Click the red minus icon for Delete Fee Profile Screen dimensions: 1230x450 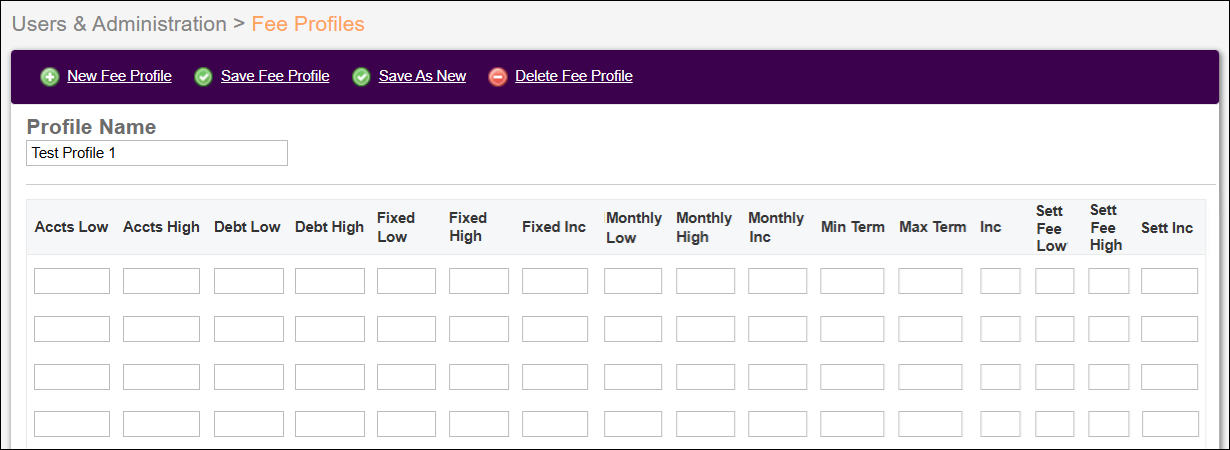[498, 77]
